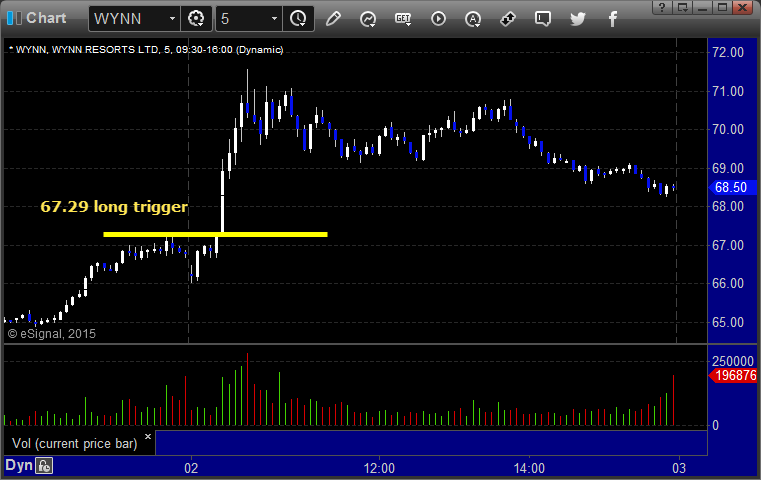761x480 pixels.
Task: Click the Chart title text in toolbar
Action: 46,18
